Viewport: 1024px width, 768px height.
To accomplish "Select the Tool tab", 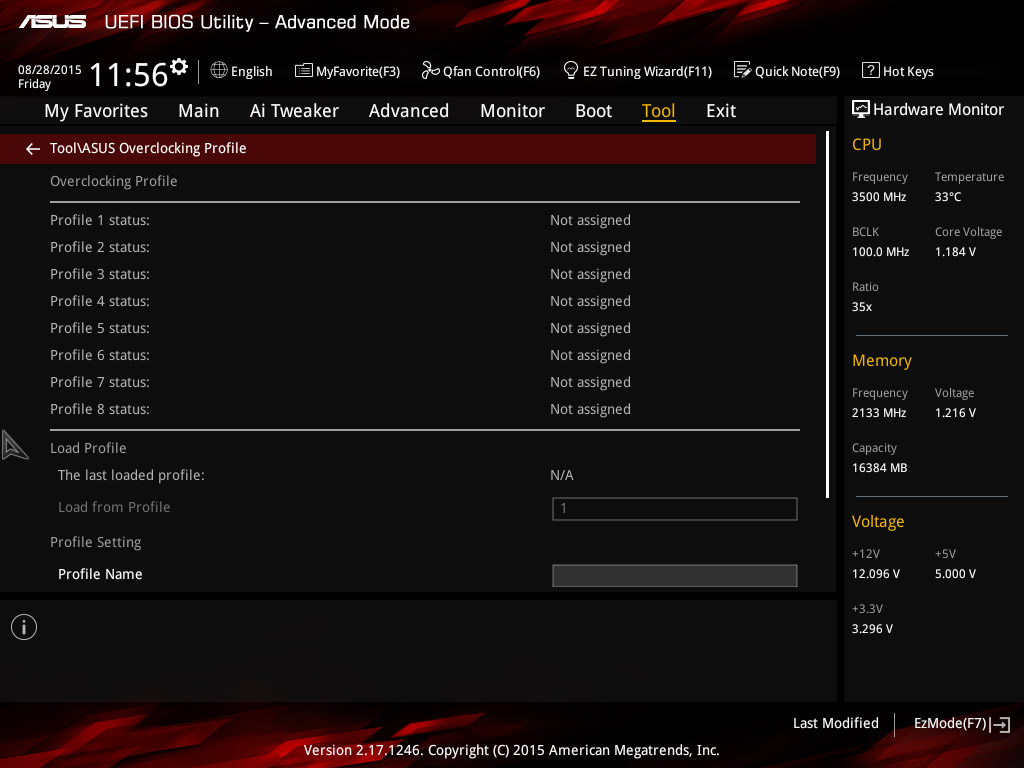I will pyautogui.click(x=658, y=111).
